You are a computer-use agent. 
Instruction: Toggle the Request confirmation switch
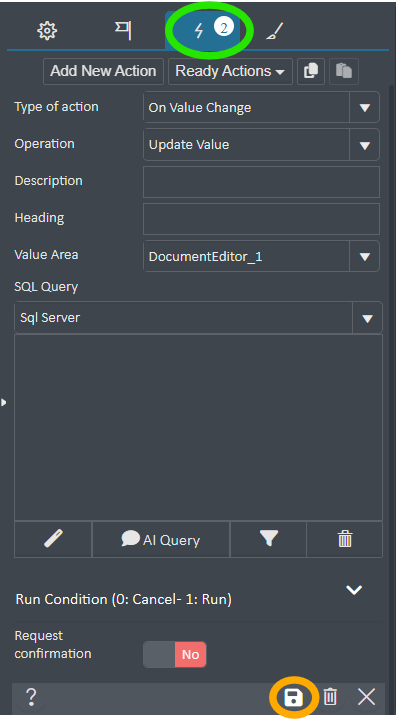click(175, 654)
